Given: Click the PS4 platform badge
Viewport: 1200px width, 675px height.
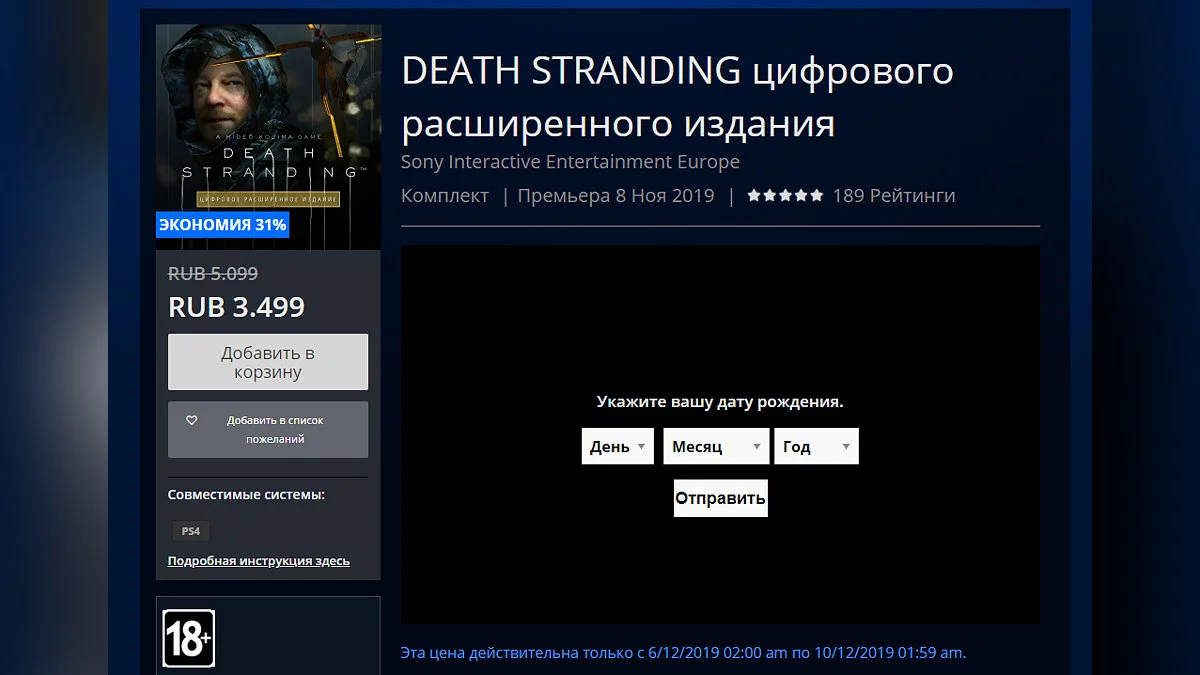Looking at the screenshot, I should 190,531.
